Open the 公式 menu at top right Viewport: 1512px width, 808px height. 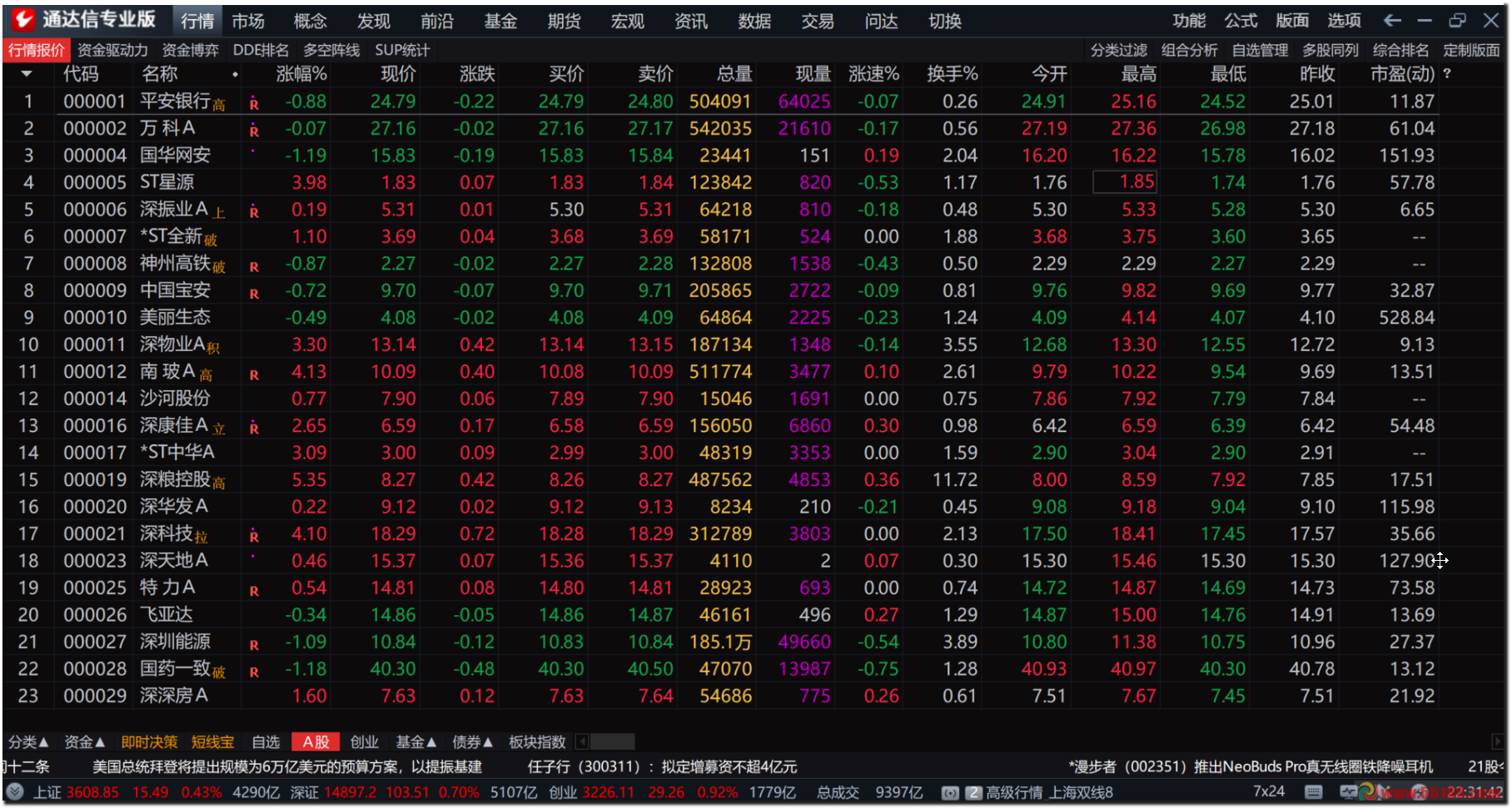(1241, 21)
